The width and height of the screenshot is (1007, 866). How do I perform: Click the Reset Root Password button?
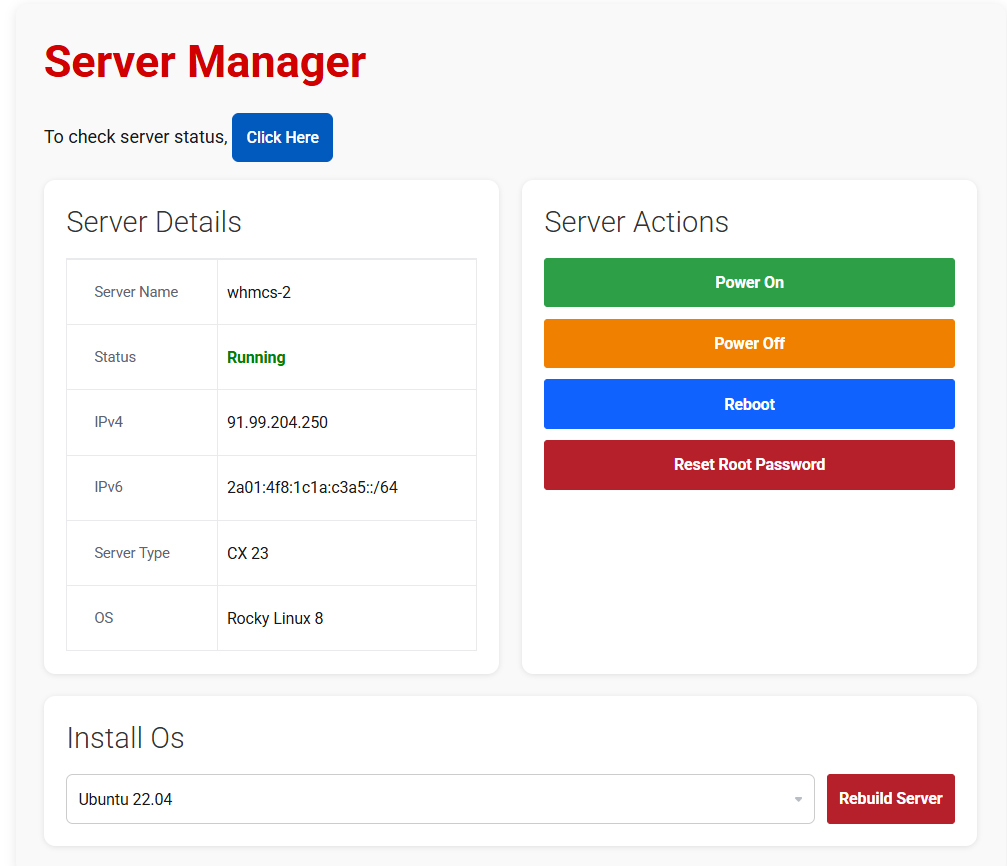(x=749, y=465)
